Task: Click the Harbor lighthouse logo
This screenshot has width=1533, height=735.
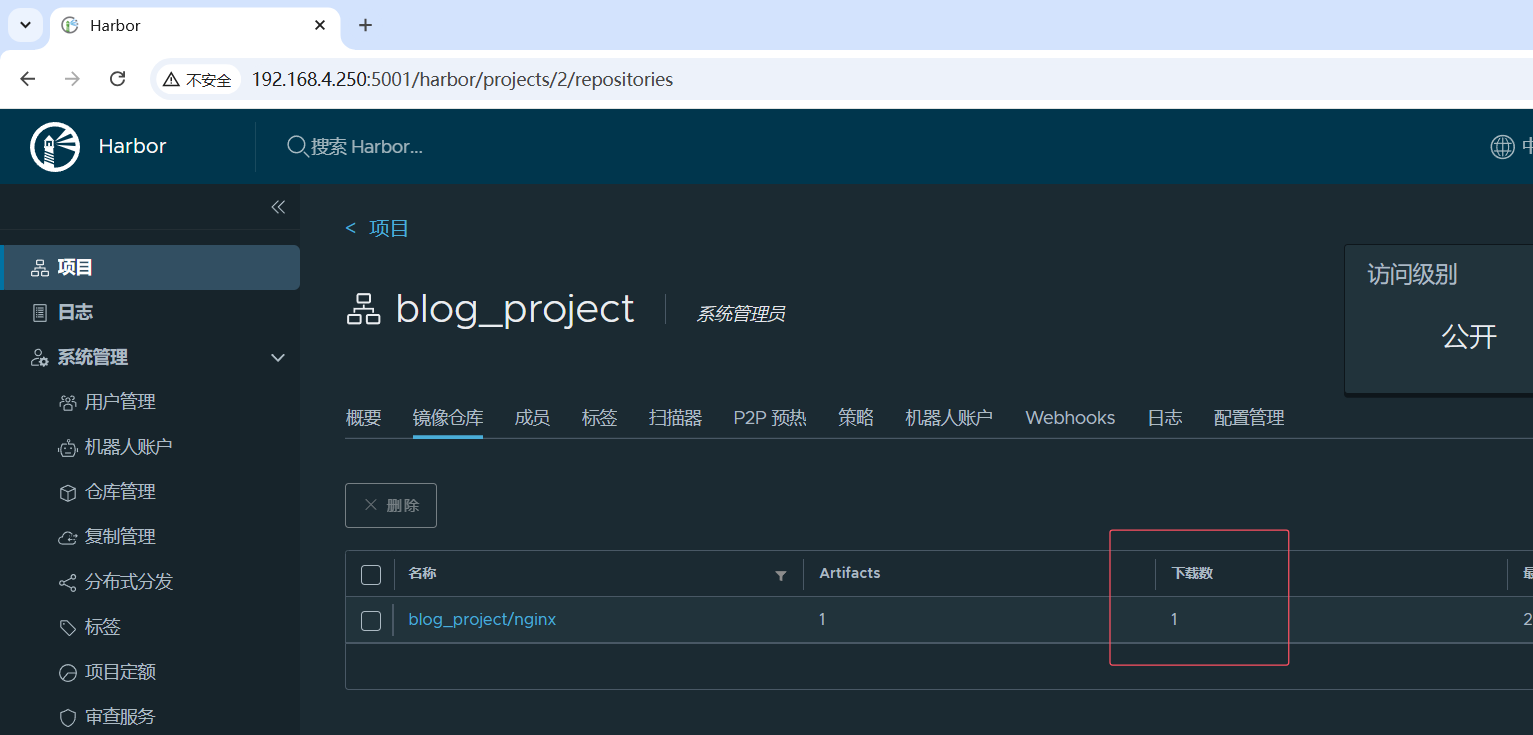Action: (x=55, y=146)
